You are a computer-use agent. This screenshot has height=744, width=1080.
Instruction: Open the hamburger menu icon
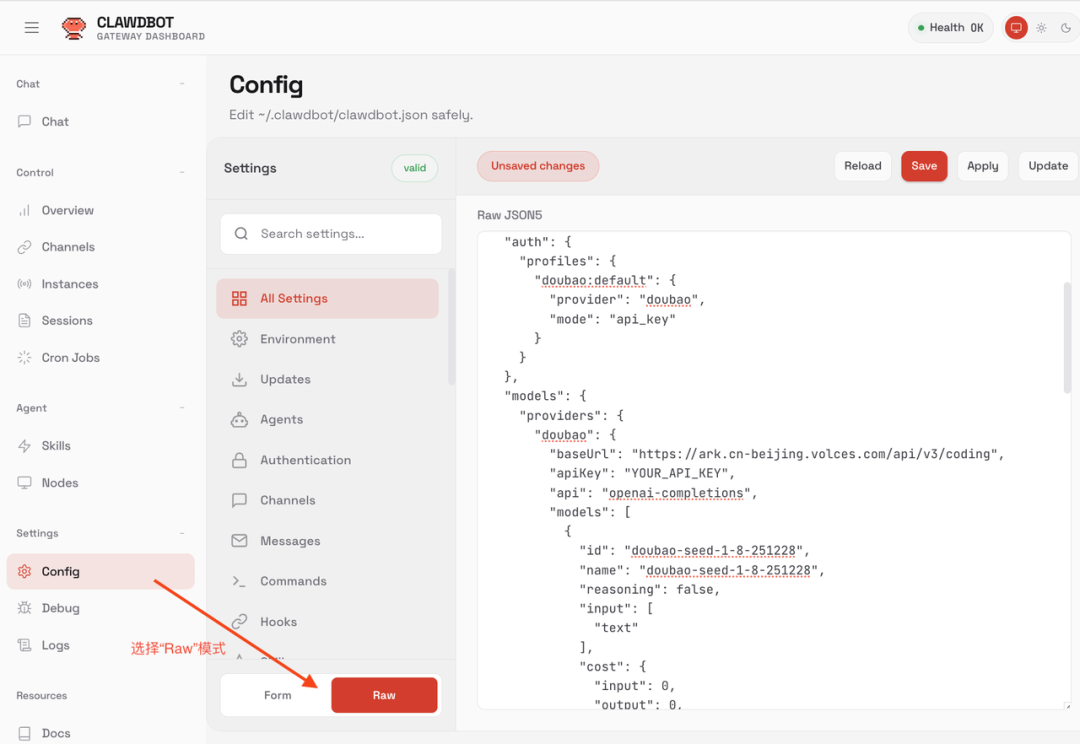(32, 28)
